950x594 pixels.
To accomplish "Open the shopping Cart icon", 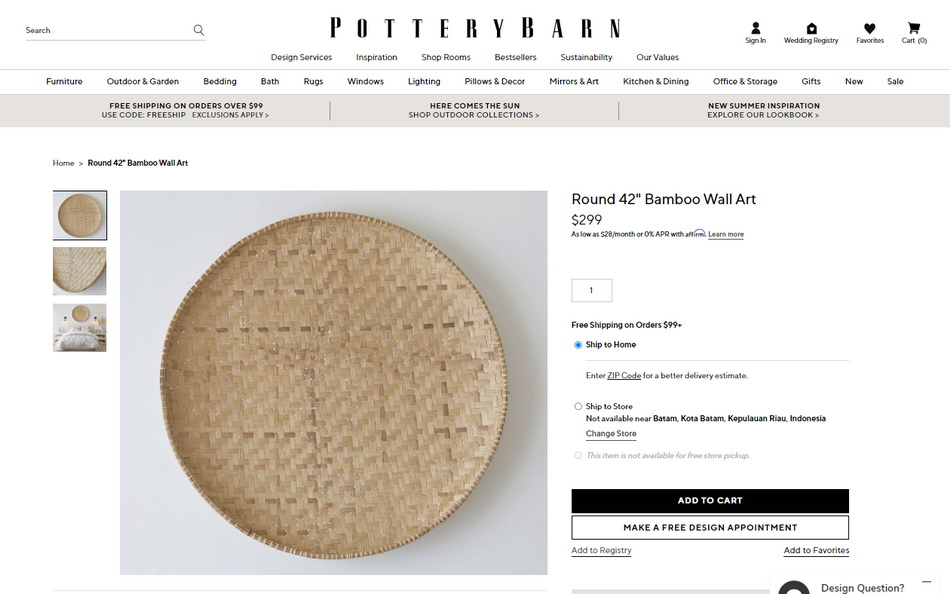I will click(x=913, y=29).
